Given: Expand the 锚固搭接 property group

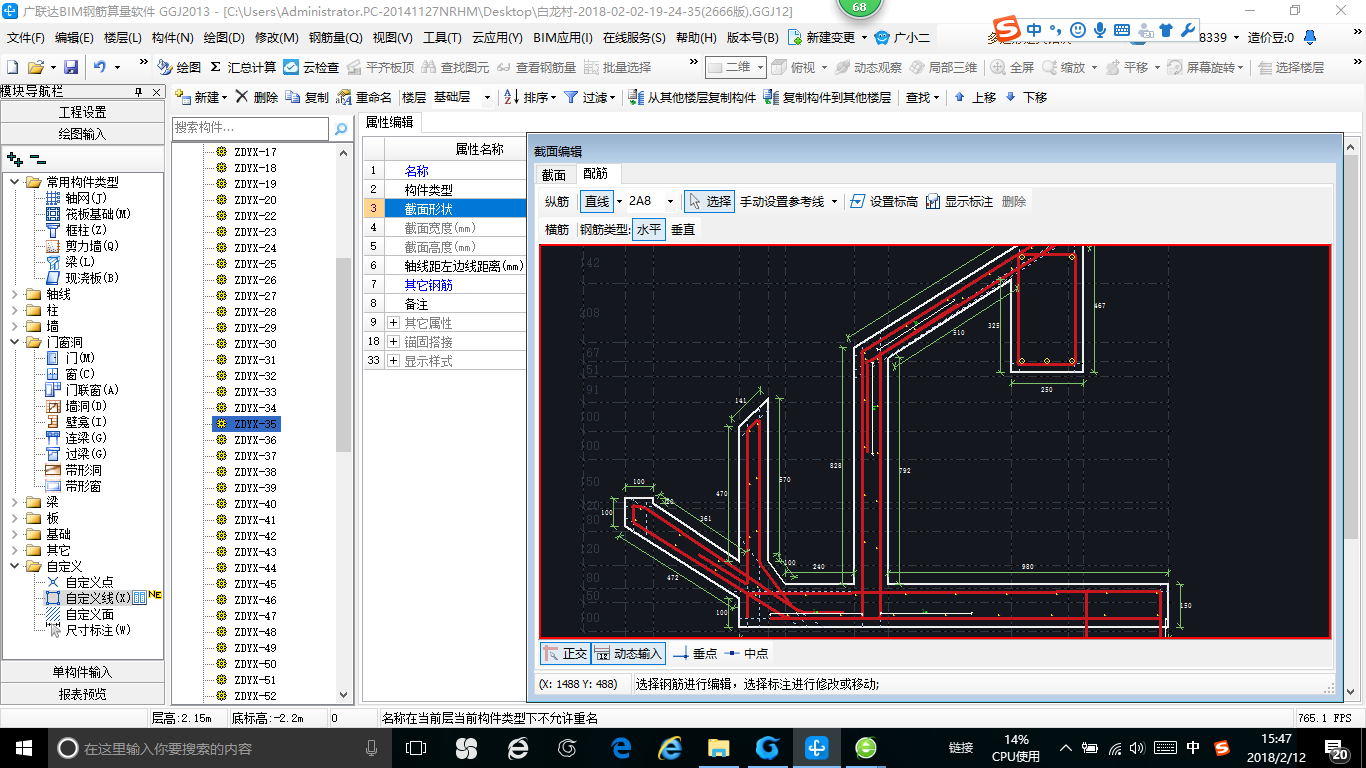Looking at the screenshot, I should pyautogui.click(x=394, y=342).
